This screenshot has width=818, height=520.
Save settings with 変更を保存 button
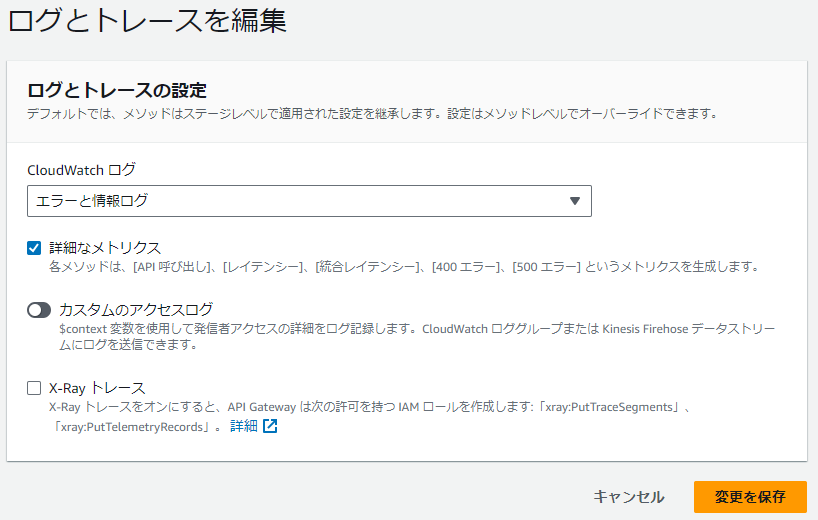coord(750,497)
